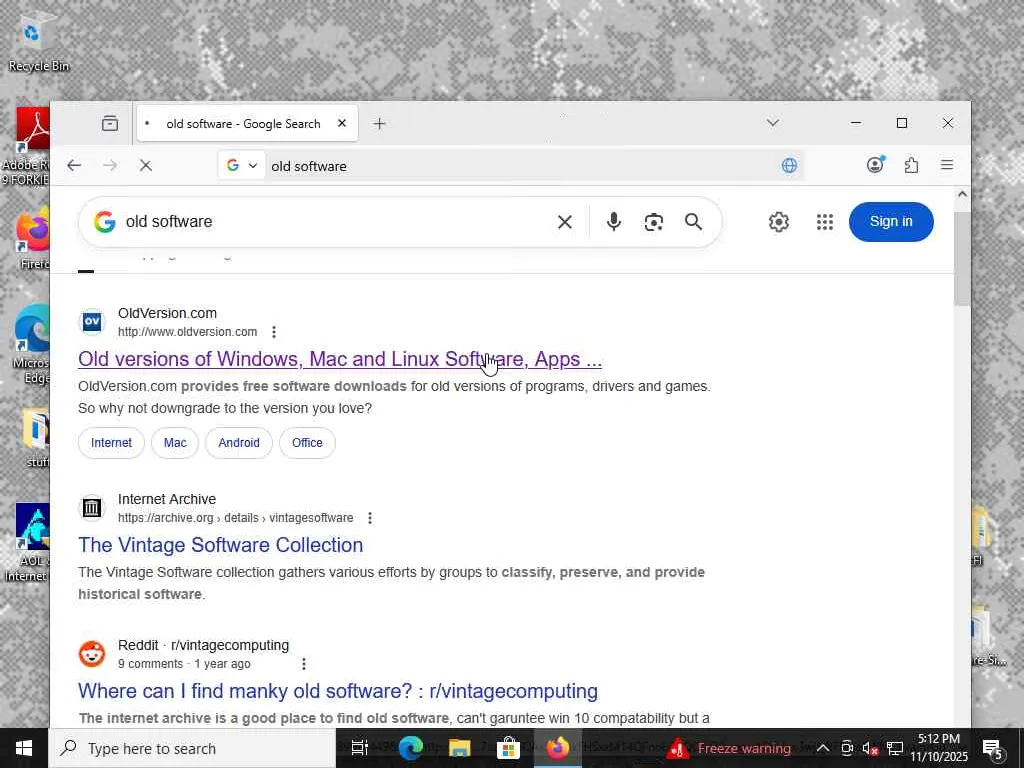Search by image with the Lens camera icon

coord(654,222)
